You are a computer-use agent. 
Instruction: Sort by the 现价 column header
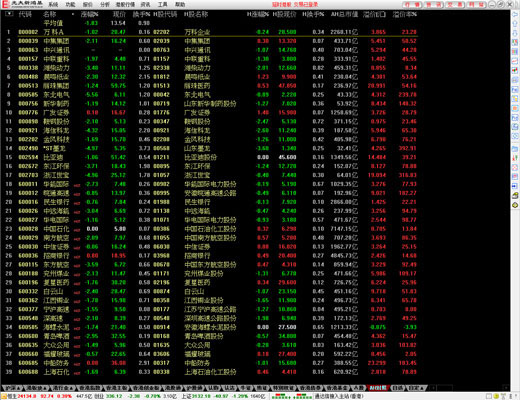(119, 14)
